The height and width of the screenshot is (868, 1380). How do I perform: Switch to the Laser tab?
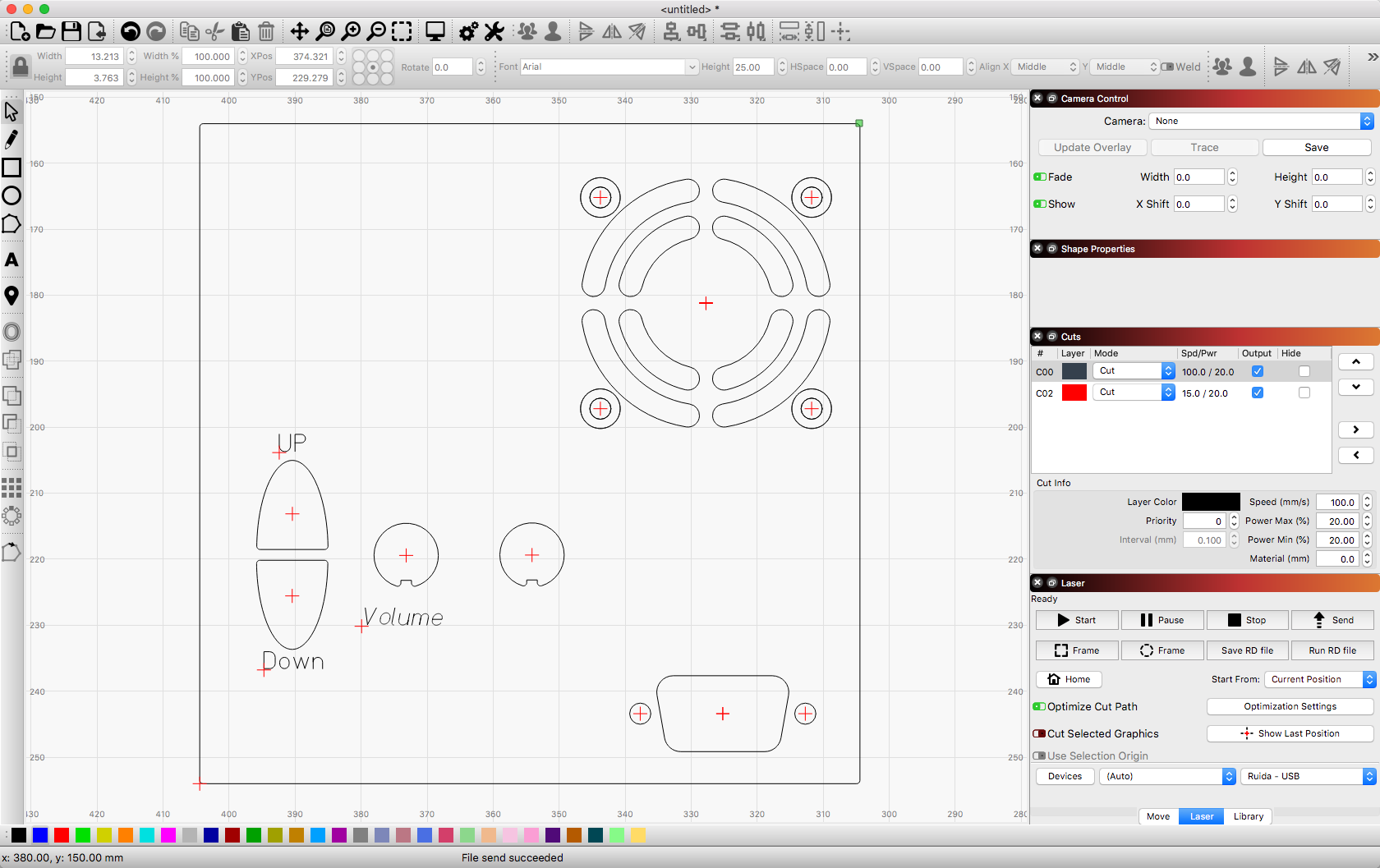tap(1202, 816)
